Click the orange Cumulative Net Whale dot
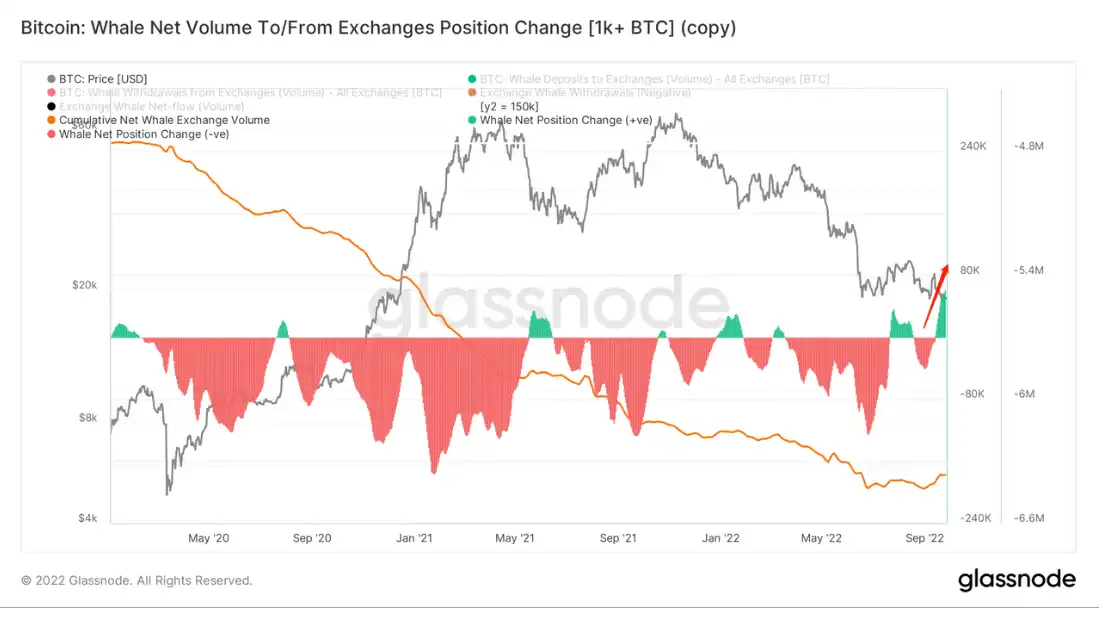The width and height of the screenshot is (1119, 624). coord(51,120)
